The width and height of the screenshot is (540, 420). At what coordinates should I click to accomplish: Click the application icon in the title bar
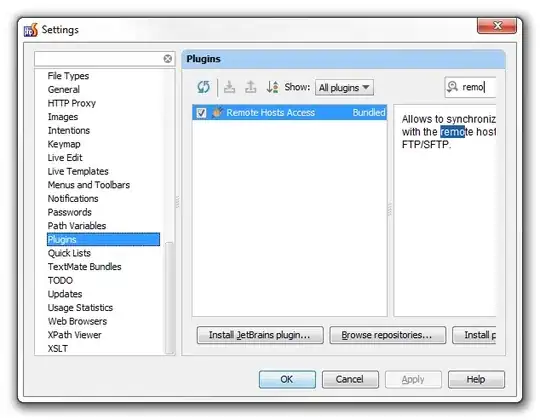(31, 30)
